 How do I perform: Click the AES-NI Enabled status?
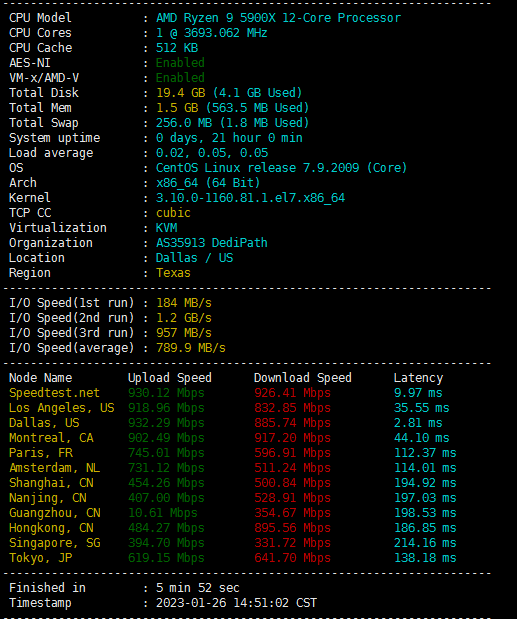click(180, 63)
